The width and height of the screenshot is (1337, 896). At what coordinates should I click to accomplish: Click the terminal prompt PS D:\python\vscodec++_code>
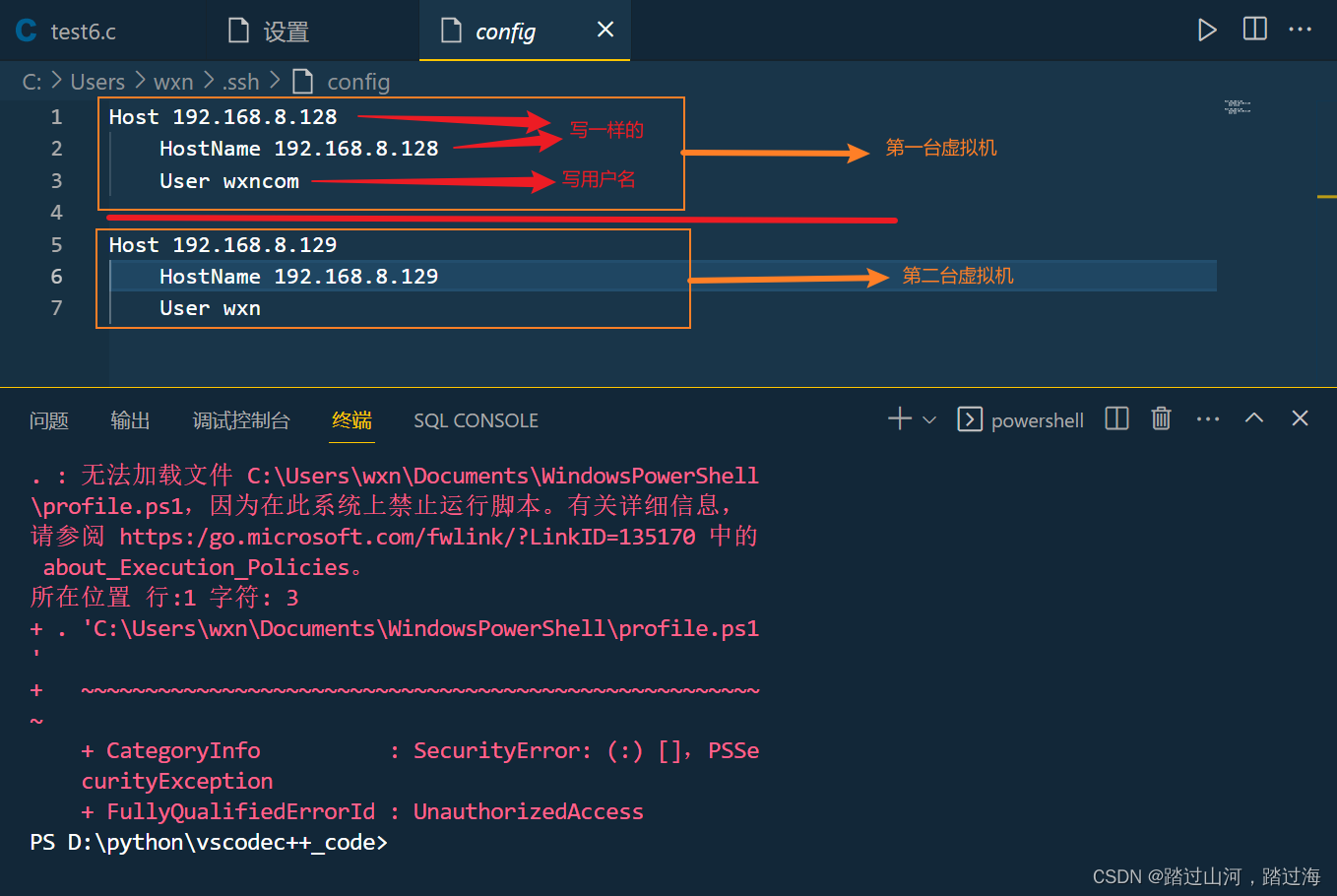click(x=209, y=843)
